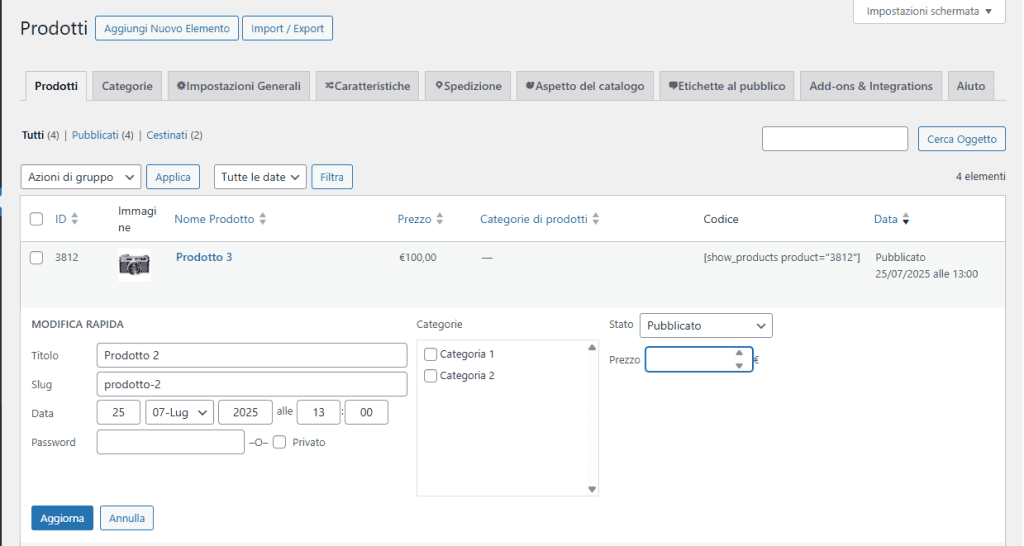Click the minutes field showing 00

pos(366,412)
